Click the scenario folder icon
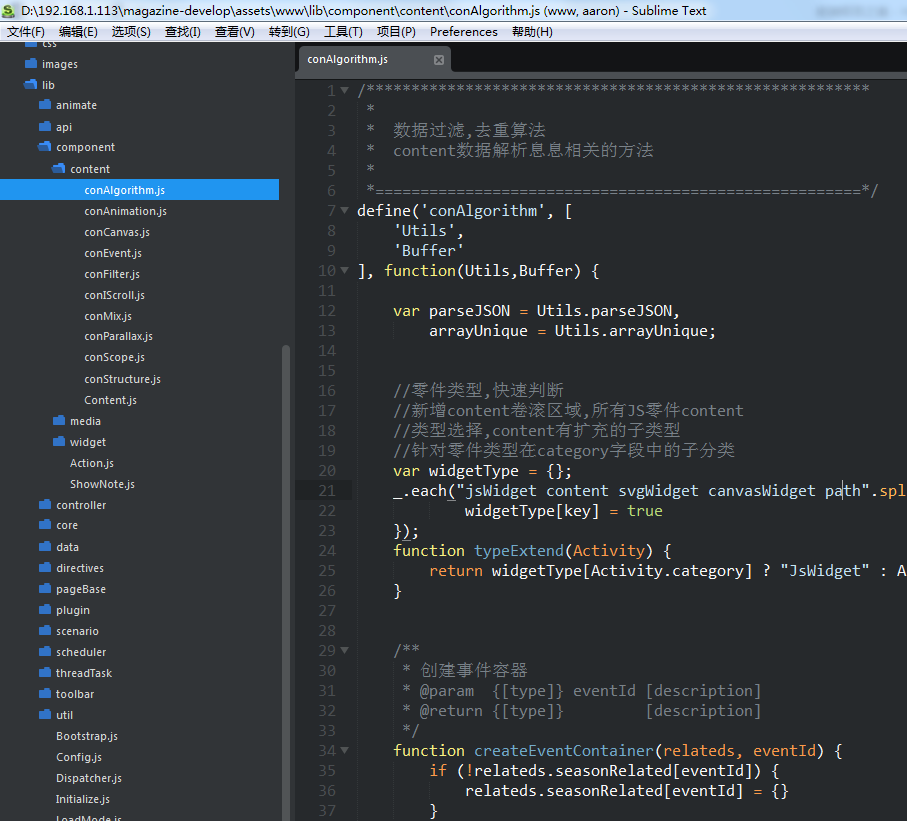The height and width of the screenshot is (821, 907). pos(45,631)
